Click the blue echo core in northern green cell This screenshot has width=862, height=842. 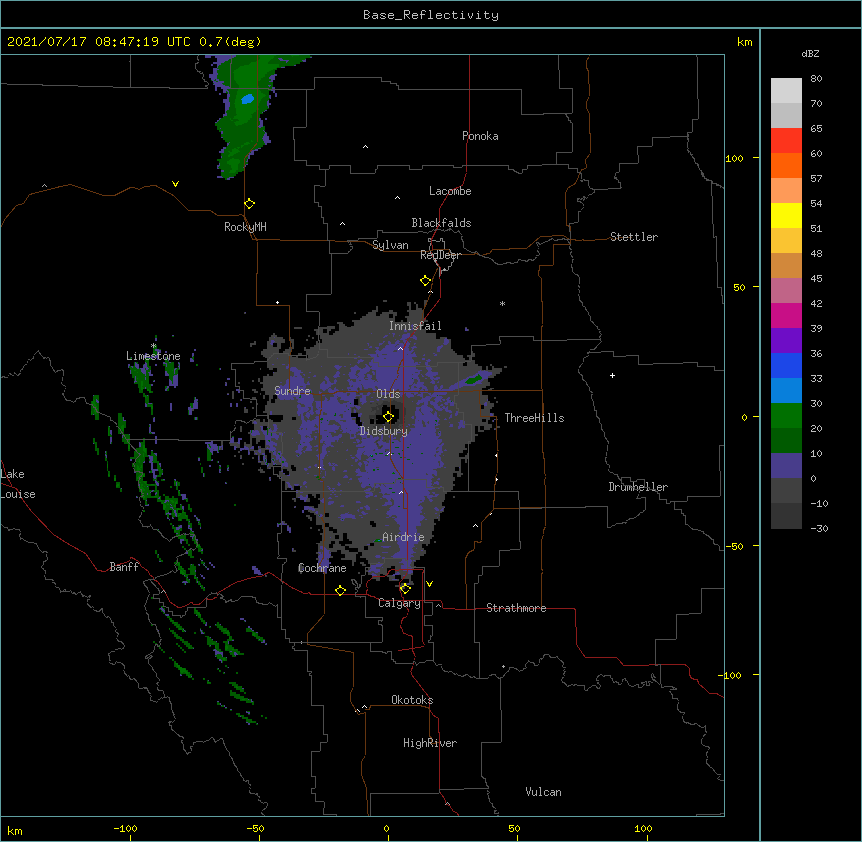click(x=248, y=99)
